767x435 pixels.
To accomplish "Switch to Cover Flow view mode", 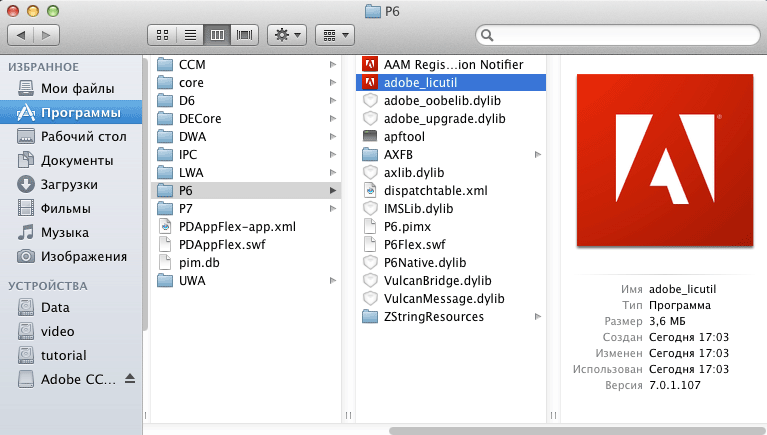I will pyautogui.click(x=245, y=35).
